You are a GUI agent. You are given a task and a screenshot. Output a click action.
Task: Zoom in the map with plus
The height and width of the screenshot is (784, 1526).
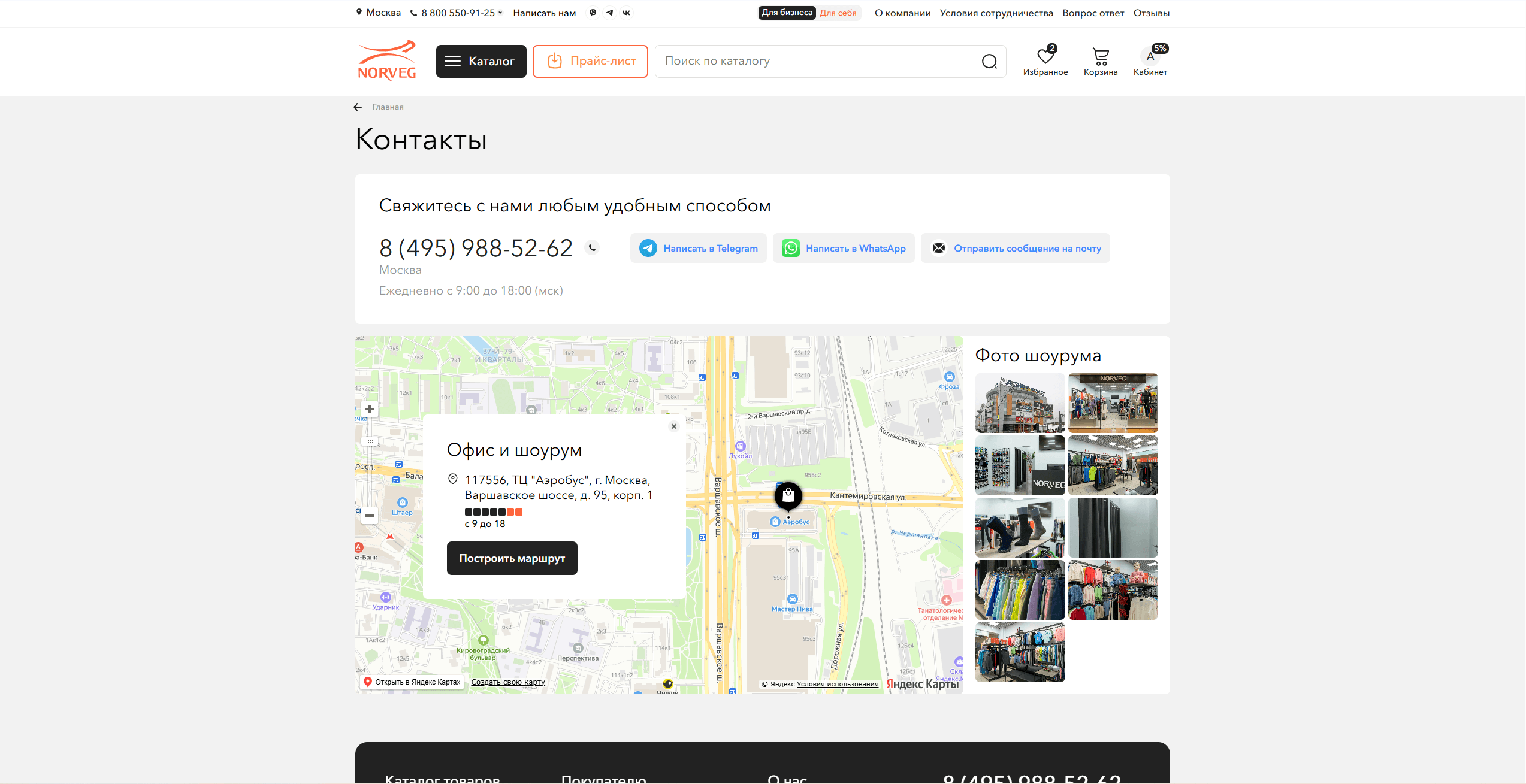(x=370, y=409)
